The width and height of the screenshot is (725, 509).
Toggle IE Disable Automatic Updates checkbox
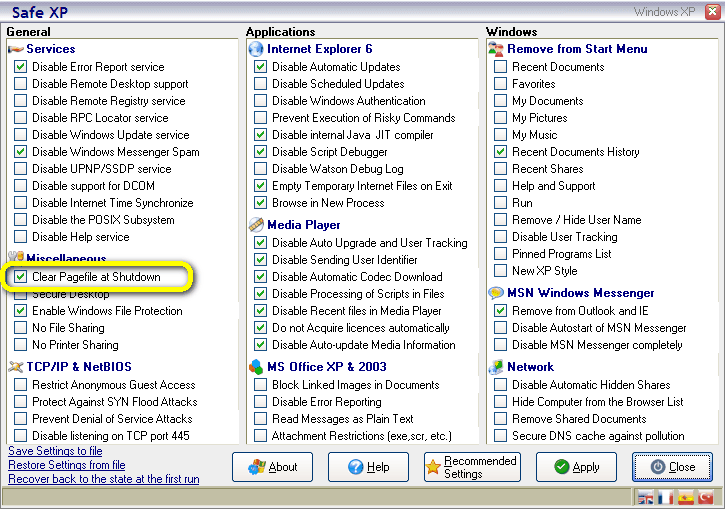[260, 67]
